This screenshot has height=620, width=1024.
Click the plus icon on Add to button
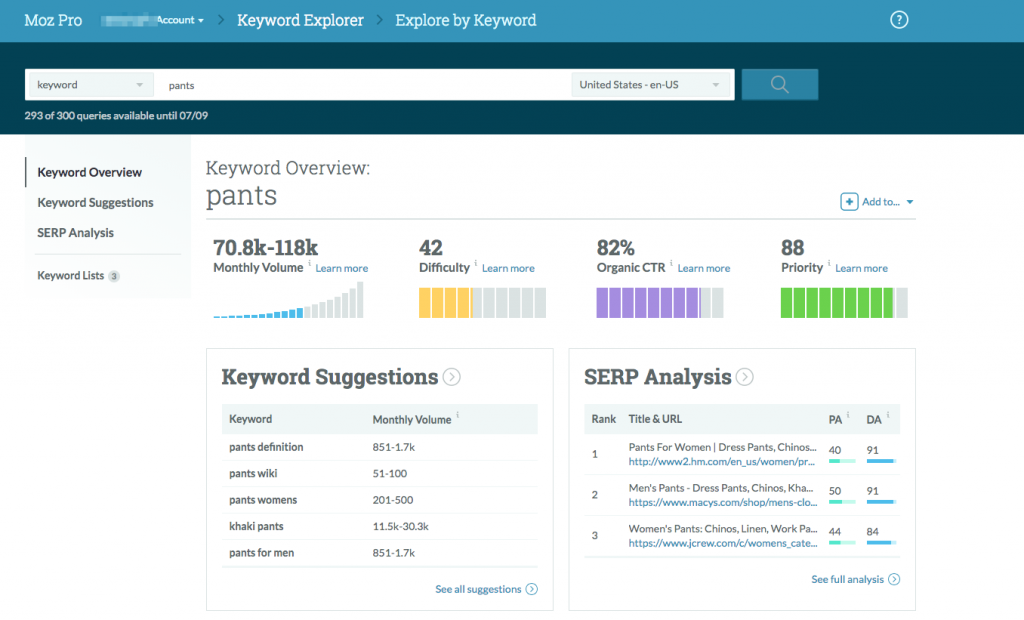[x=849, y=201]
